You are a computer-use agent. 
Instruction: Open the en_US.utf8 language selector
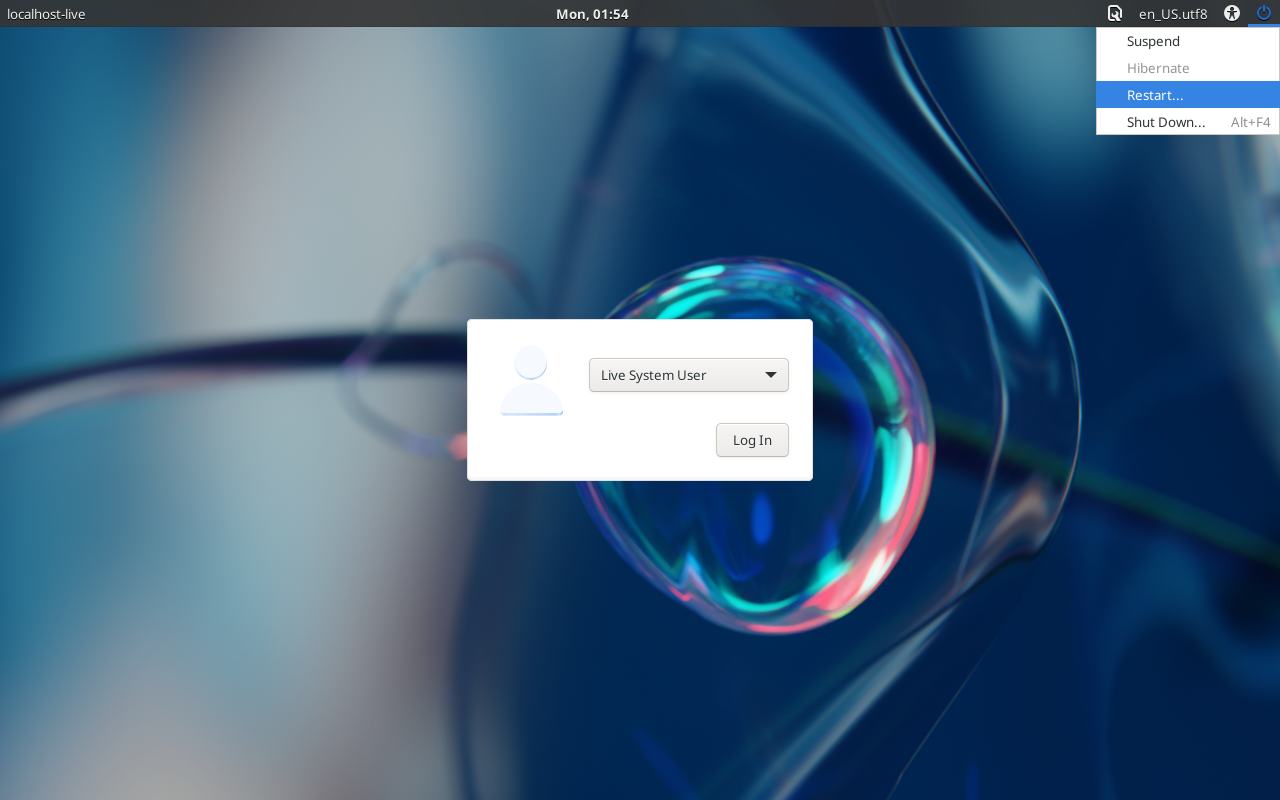click(x=1173, y=14)
